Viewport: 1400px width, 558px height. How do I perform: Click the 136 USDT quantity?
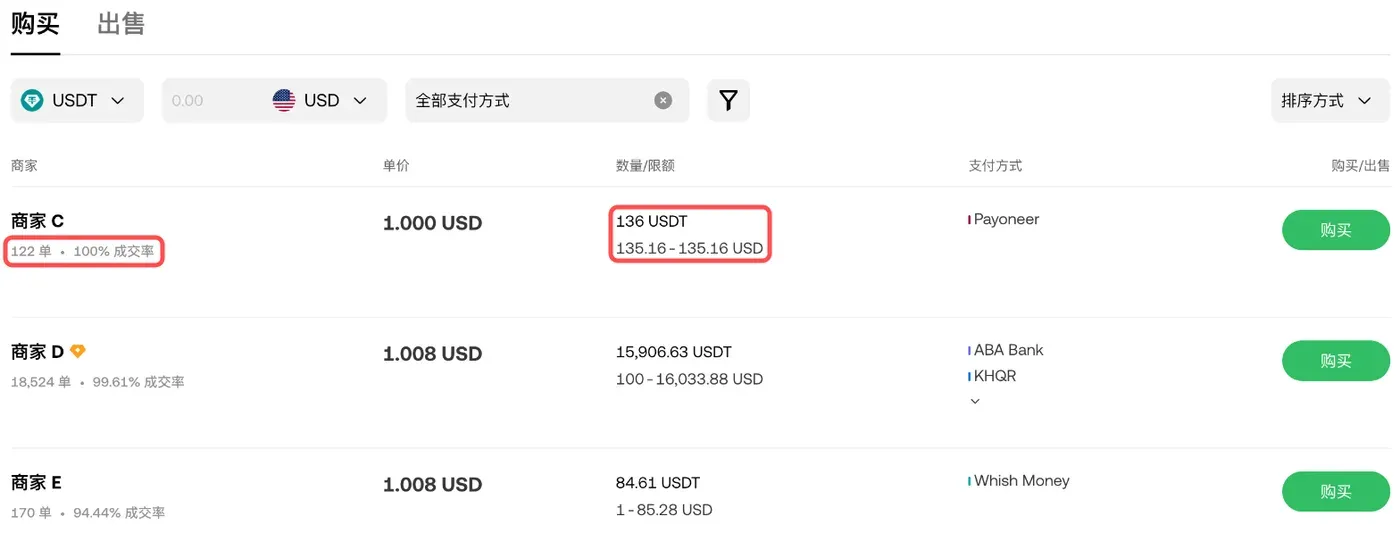[652, 221]
